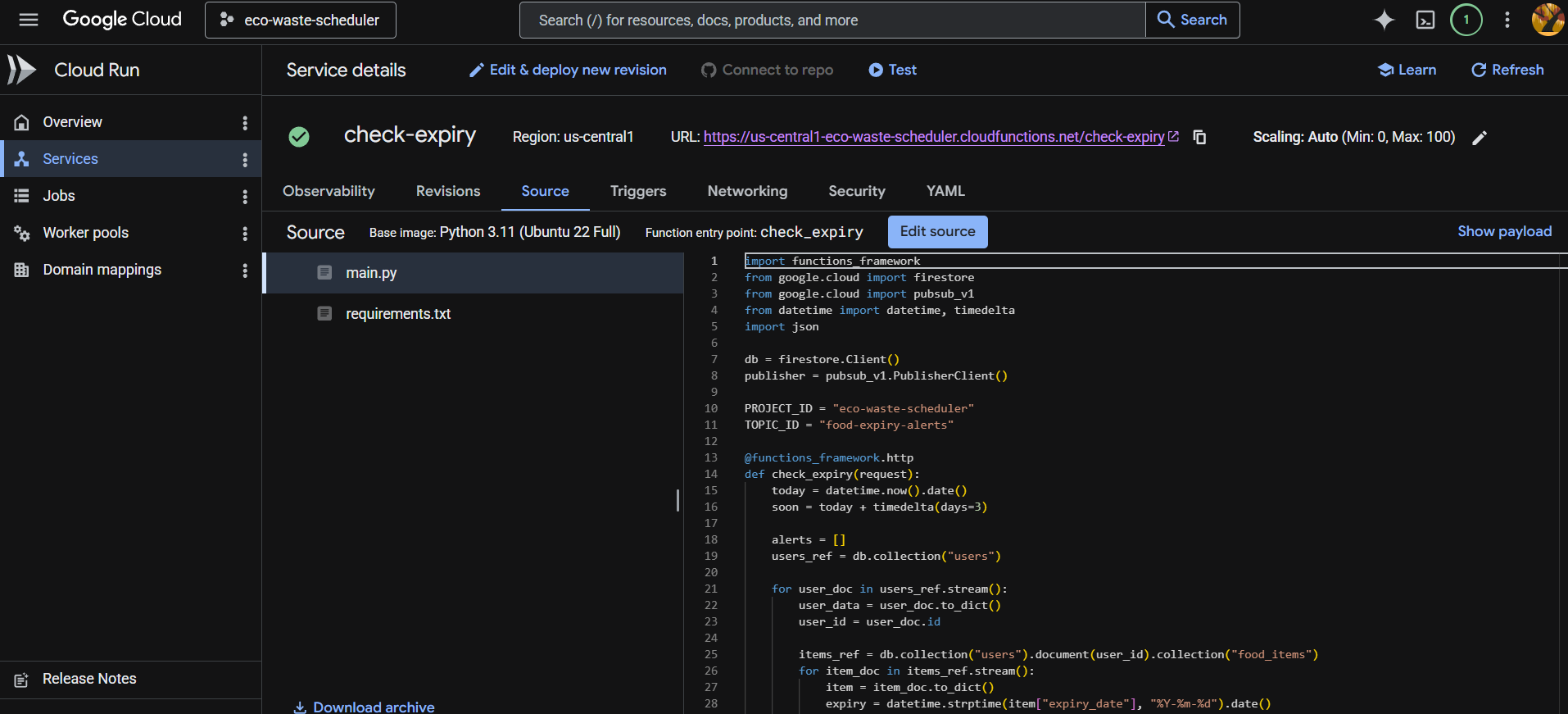Focus the resources search input field
Image resolution: width=1568 pixels, height=714 pixels.
pyautogui.click(x=832, y=20)
